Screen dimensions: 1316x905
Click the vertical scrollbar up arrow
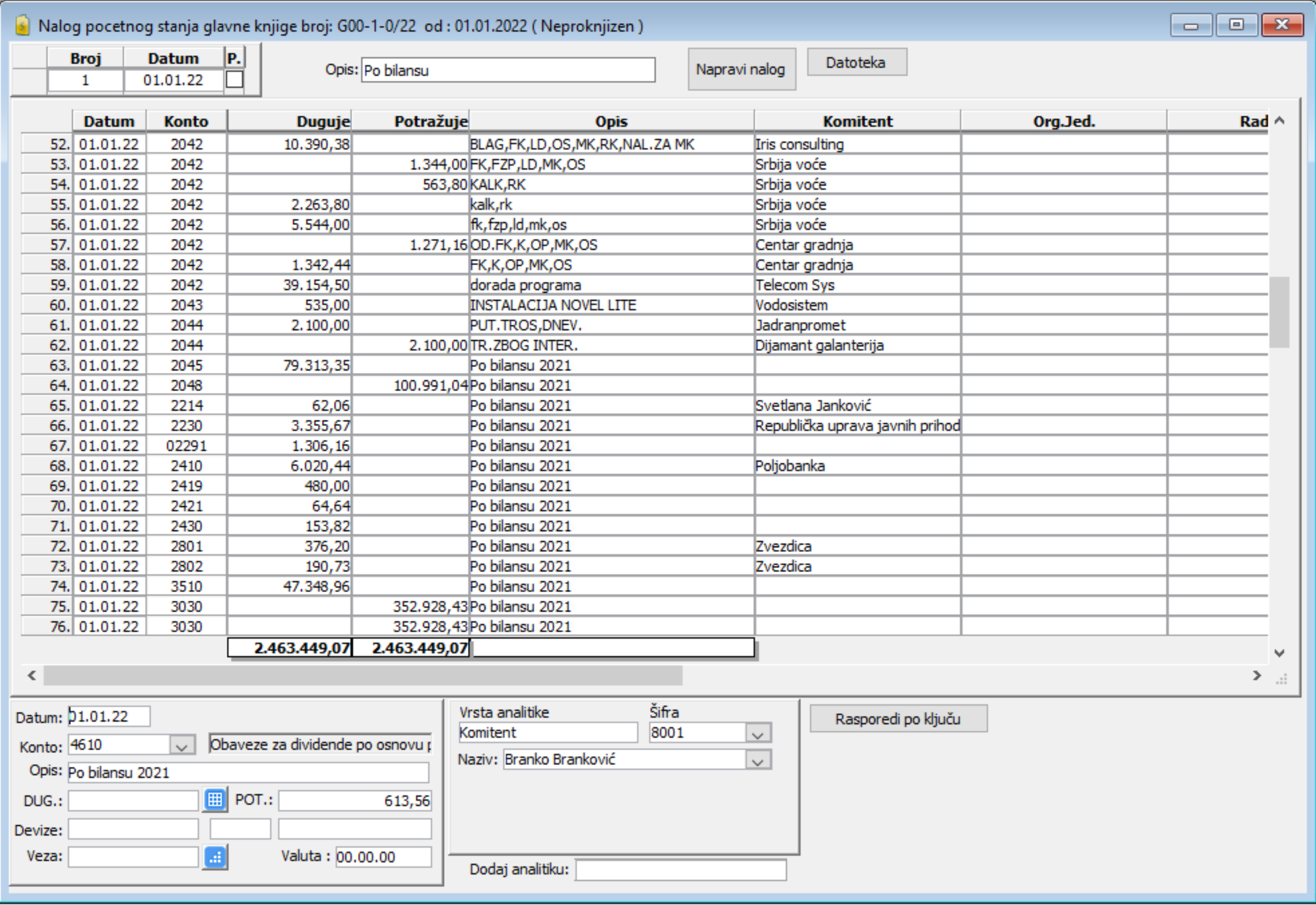[1279, 121]
